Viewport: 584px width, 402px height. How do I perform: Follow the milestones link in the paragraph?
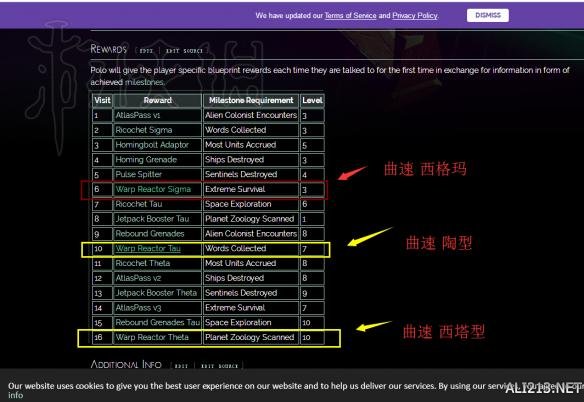tap(144, 82)
